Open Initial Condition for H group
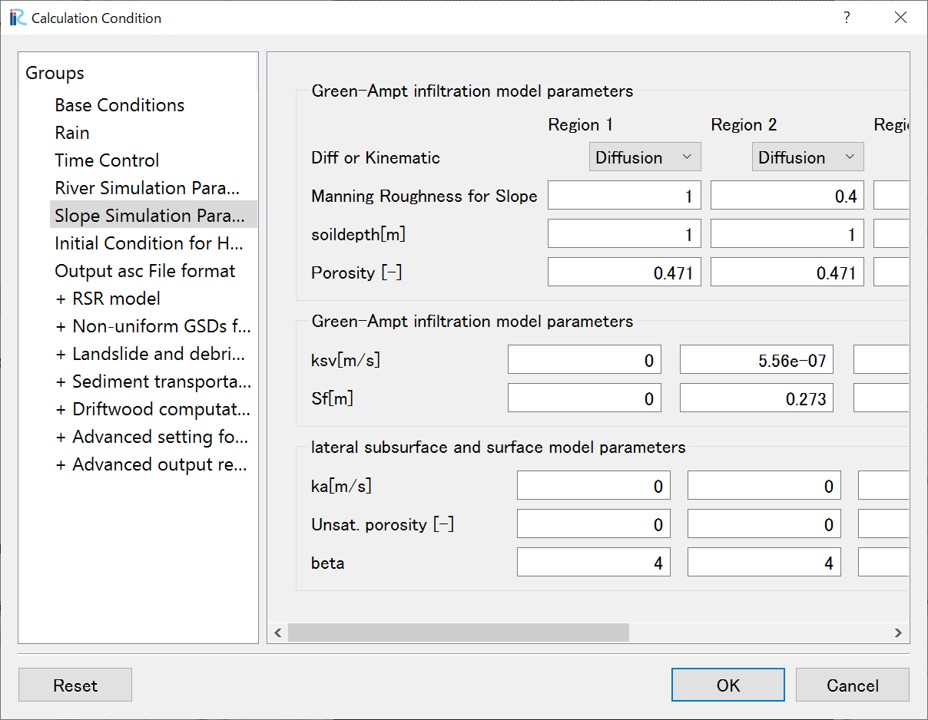This screenshot has width=928, height=720. (149, 243)
